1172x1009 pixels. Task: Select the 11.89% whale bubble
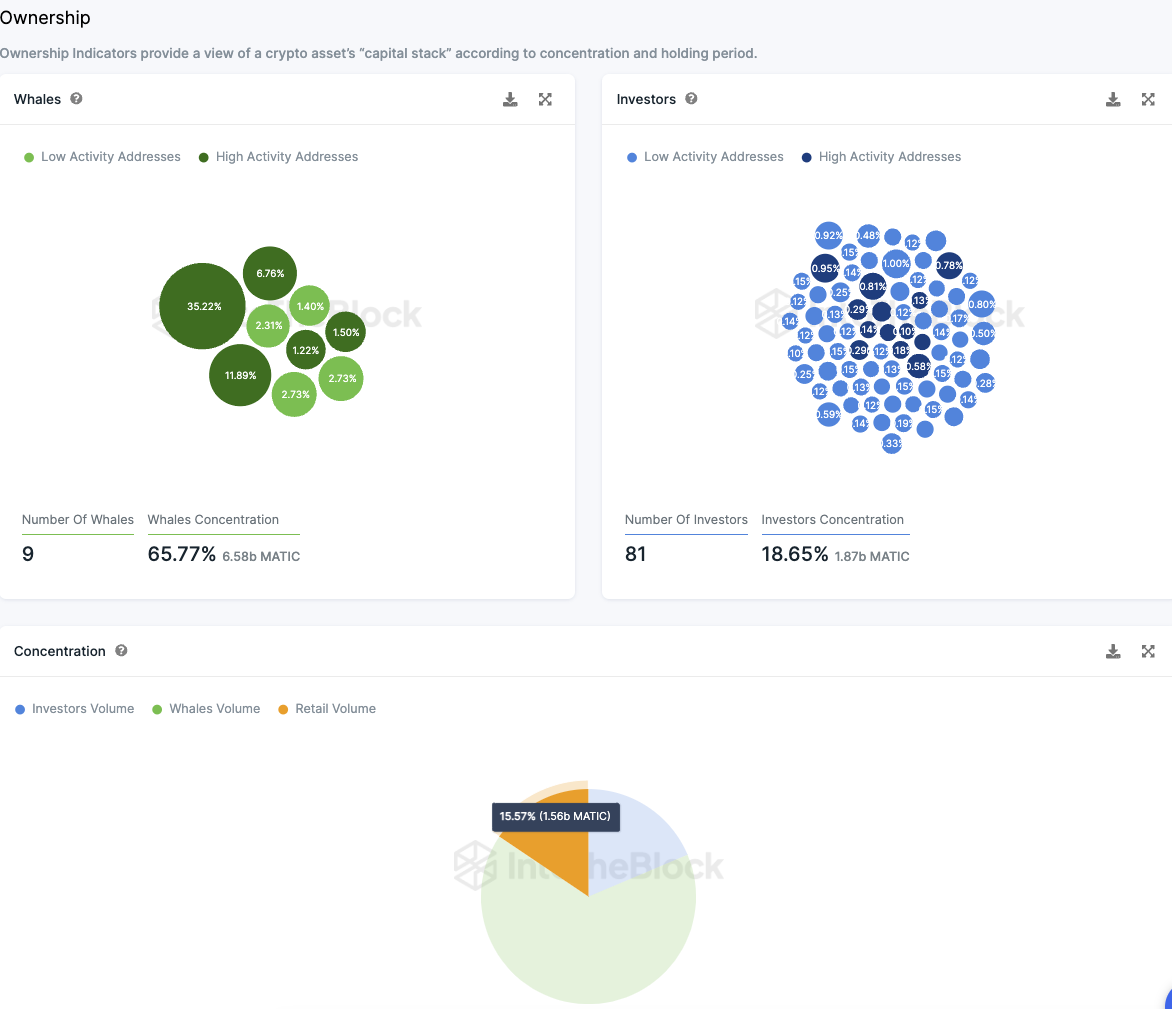pyautogui.click(x=240, y=375)
